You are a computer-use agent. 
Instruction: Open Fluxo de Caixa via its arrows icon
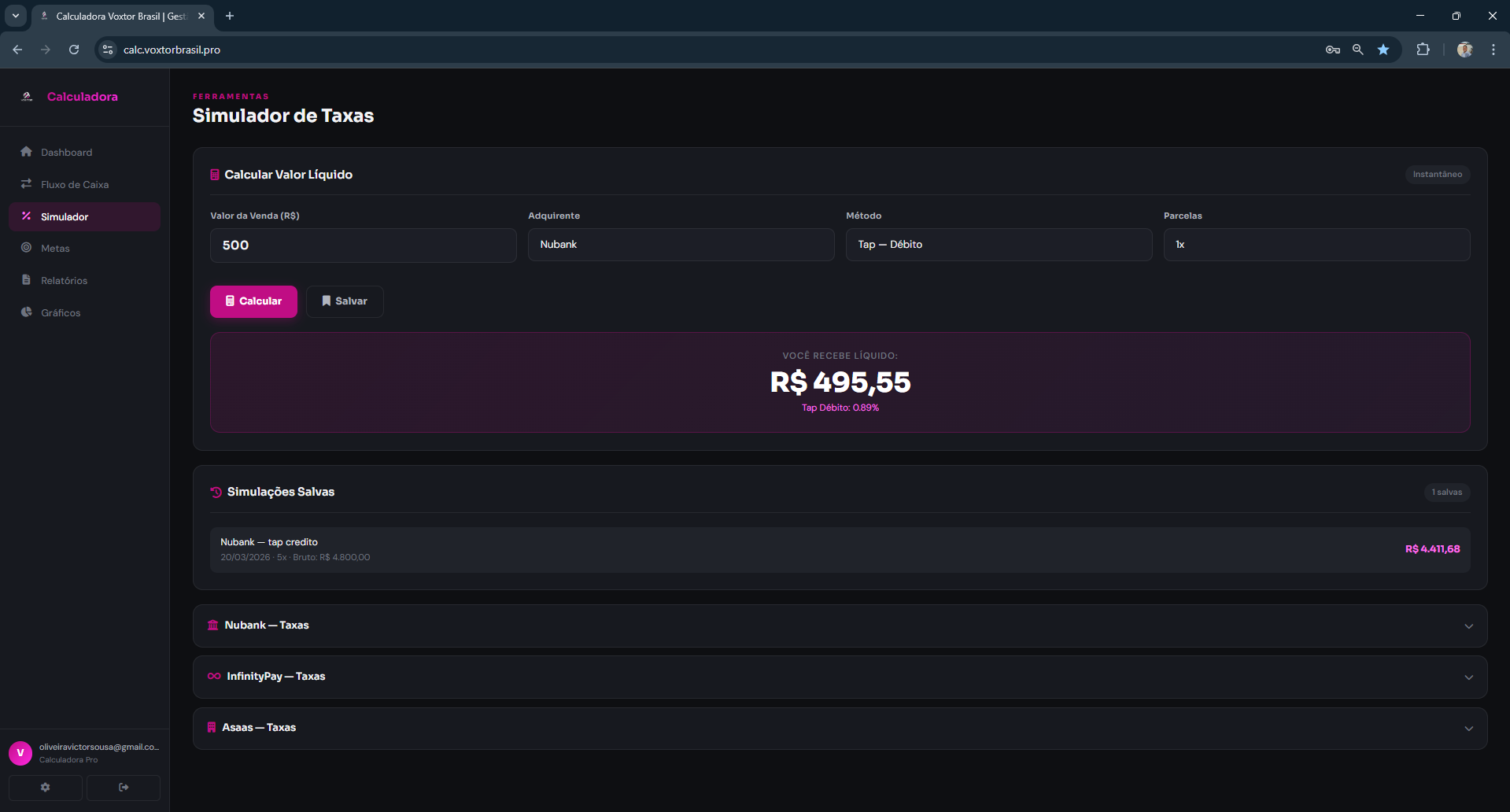tap(27, 183)
